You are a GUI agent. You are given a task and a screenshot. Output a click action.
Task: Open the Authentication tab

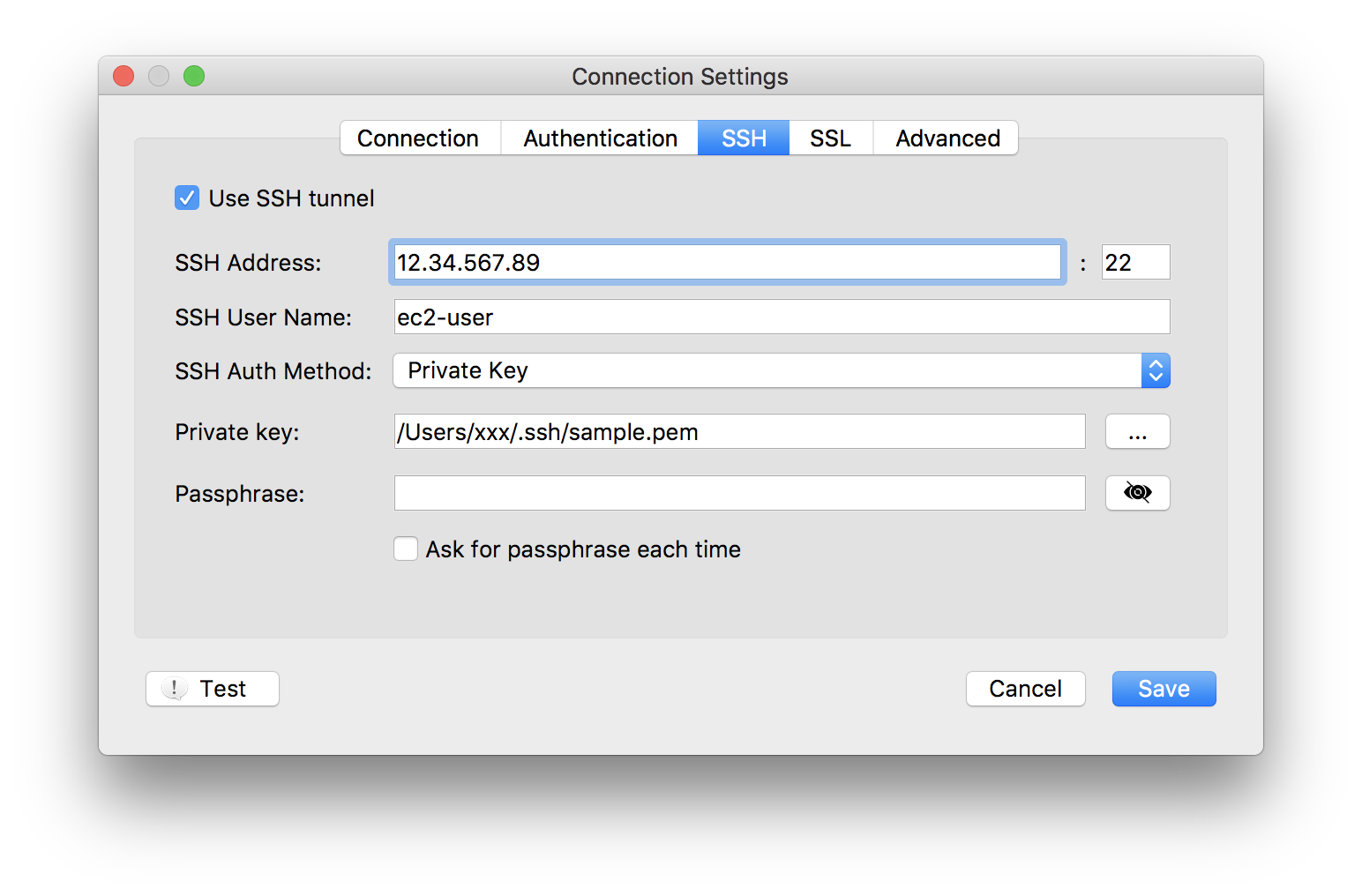600,138
